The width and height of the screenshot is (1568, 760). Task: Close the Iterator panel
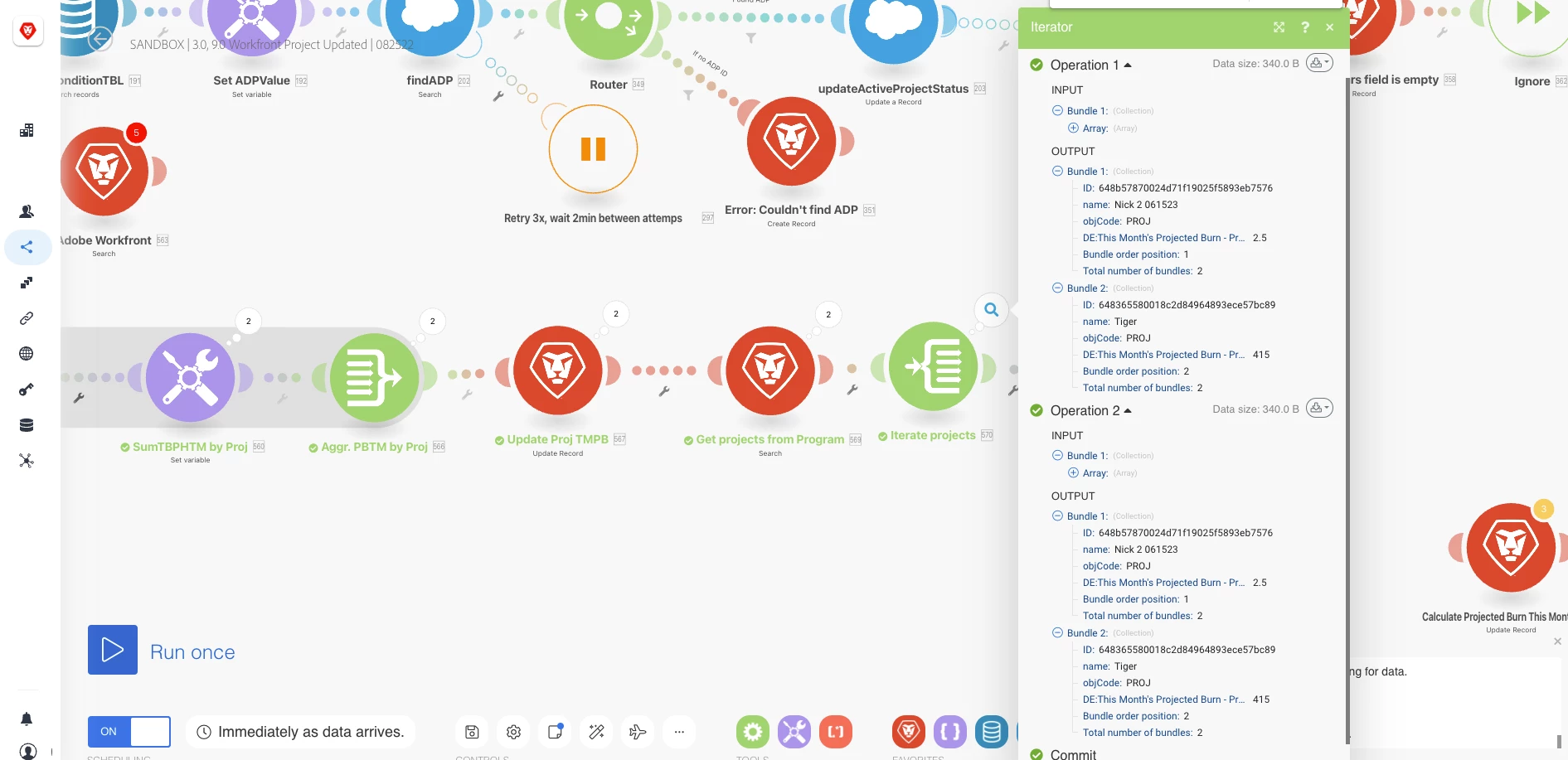1330,27
